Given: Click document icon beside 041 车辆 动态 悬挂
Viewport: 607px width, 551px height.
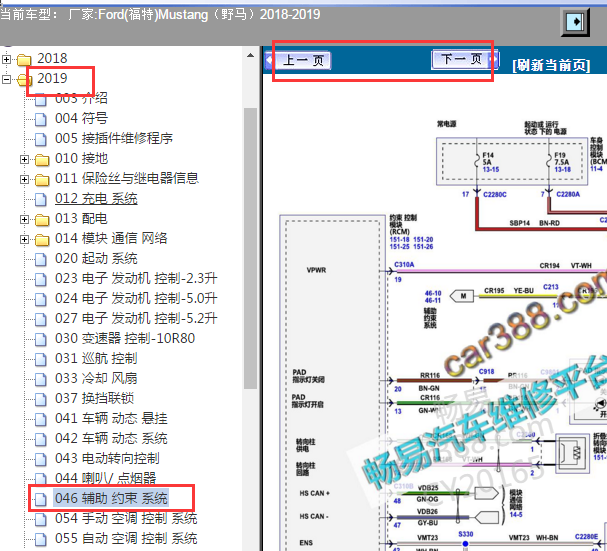Looking at the screenshot, I should pos(41,419).
